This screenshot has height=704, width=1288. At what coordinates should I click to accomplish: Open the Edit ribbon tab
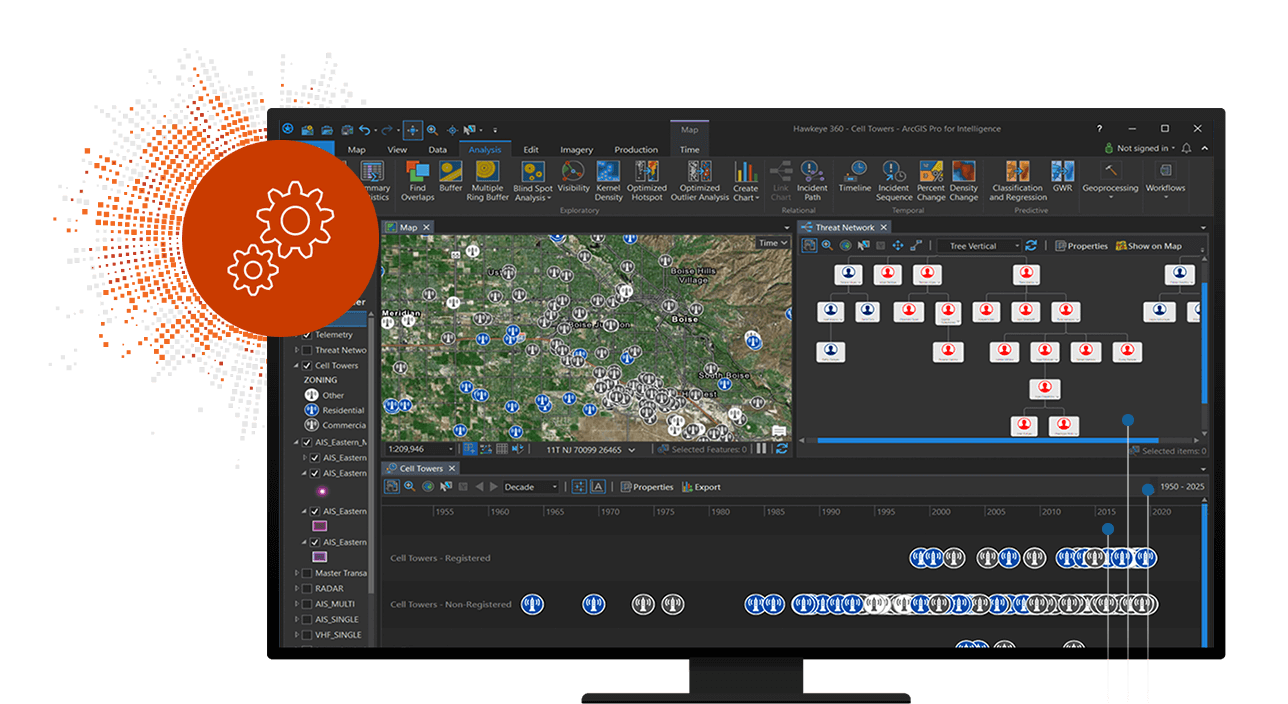531,150
